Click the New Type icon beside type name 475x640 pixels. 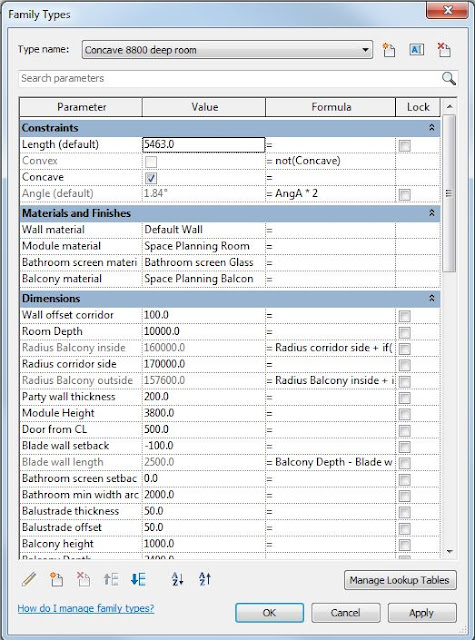coord(388,50)
